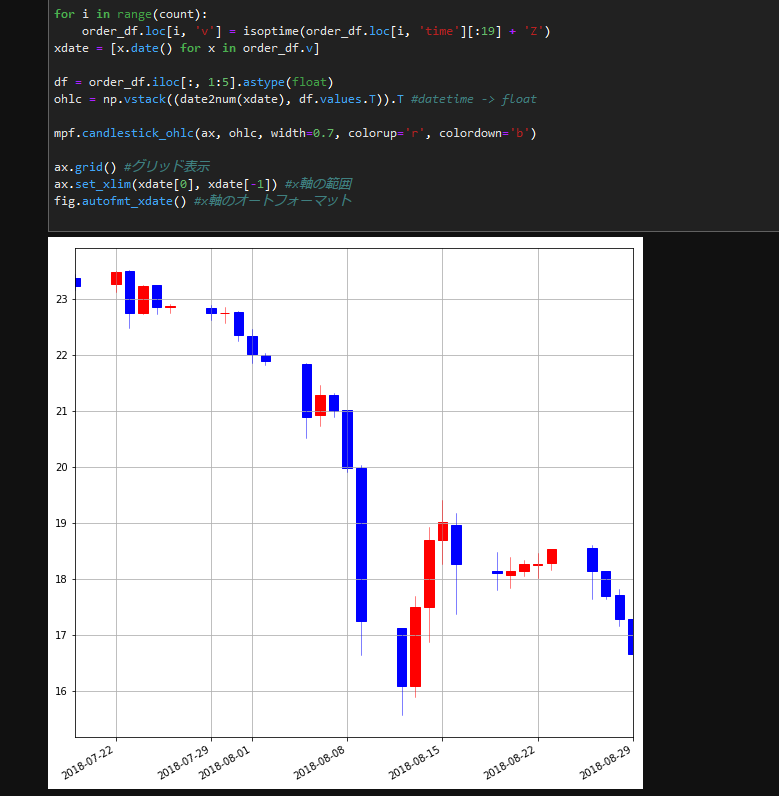779x796 pixels.
Task: Click the 2018-08-01 x-axis label
Action: click(224, 762)
